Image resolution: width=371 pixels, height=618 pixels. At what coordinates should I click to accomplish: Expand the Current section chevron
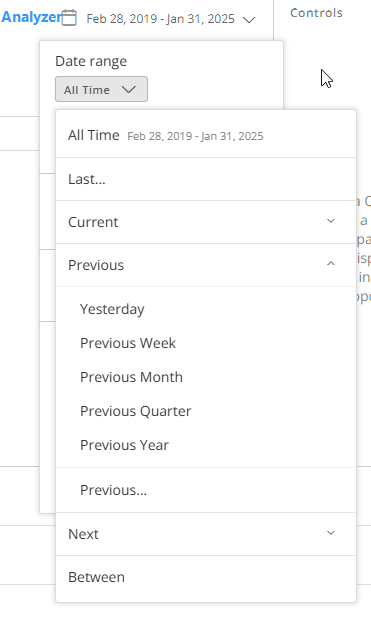(331, 221)
